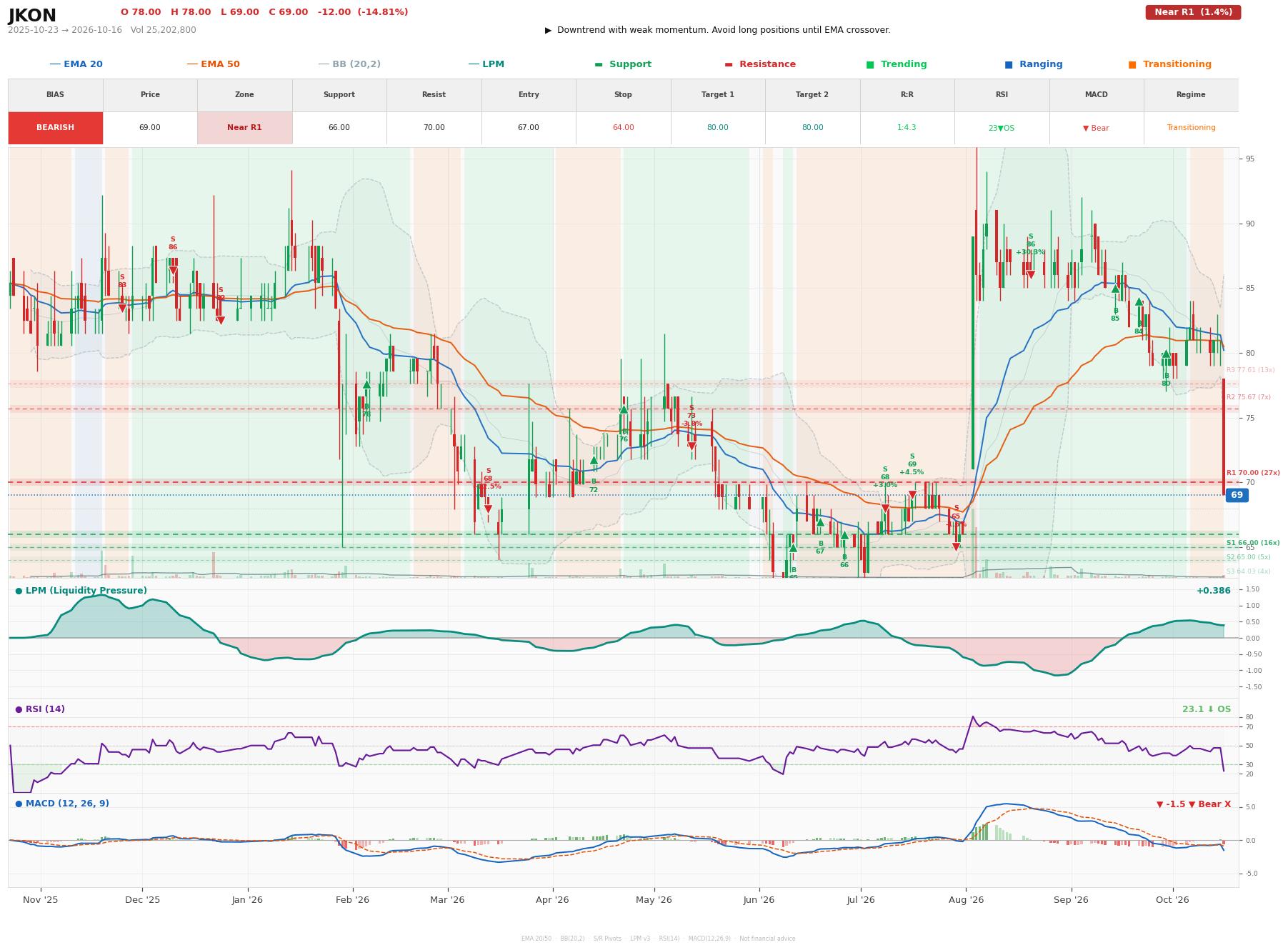Viewport: 1288px width, 950px height.
Task: Click the -1.5 Bear X MACD reading
Action: click(x=1194, y=804)
